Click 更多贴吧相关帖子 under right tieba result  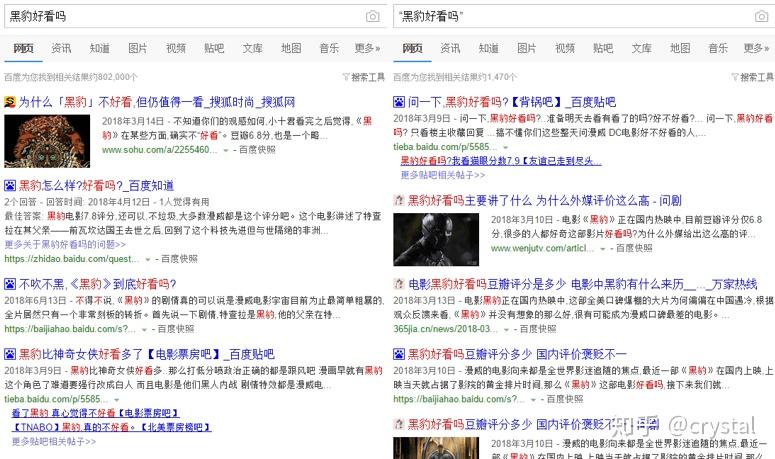click(x=443, y=175)
